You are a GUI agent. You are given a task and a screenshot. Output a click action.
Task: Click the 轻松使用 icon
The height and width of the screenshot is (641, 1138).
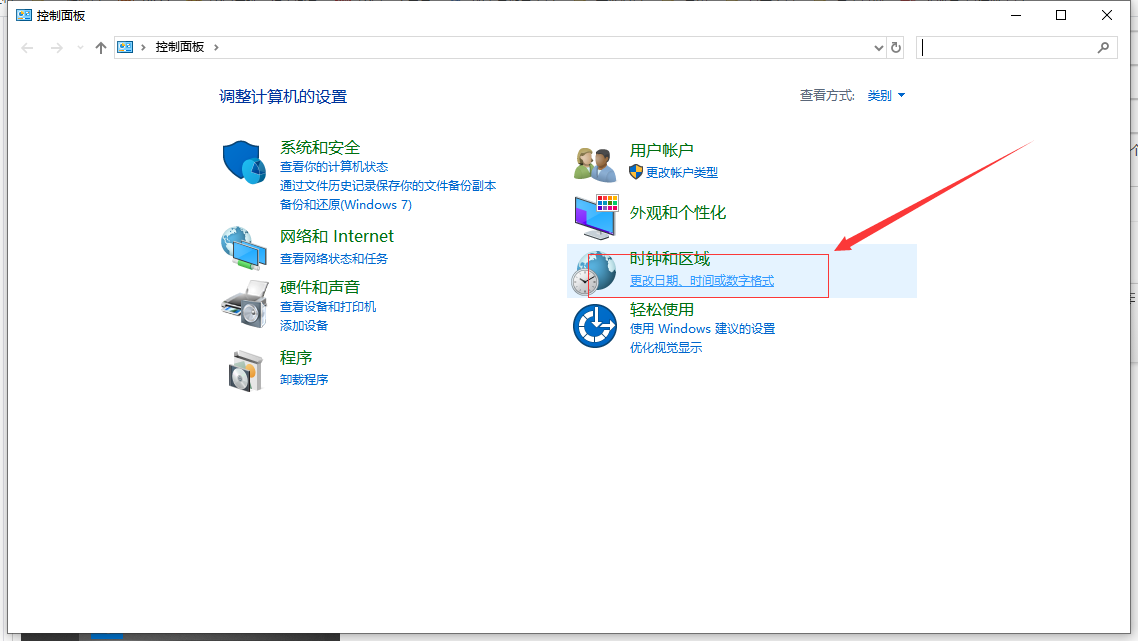[x=594, y=326]
